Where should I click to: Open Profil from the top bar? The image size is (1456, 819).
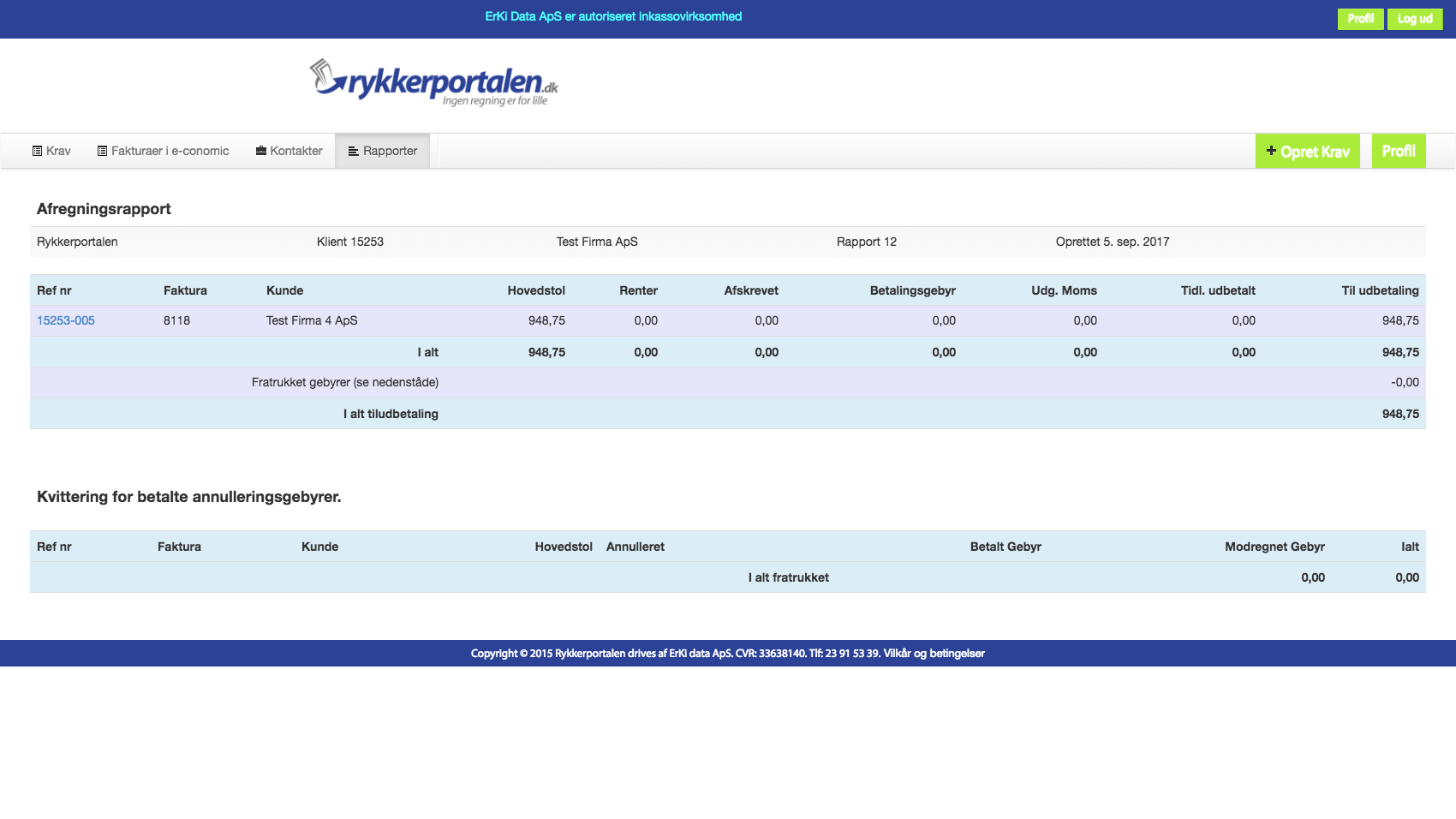click(1360, 18)
